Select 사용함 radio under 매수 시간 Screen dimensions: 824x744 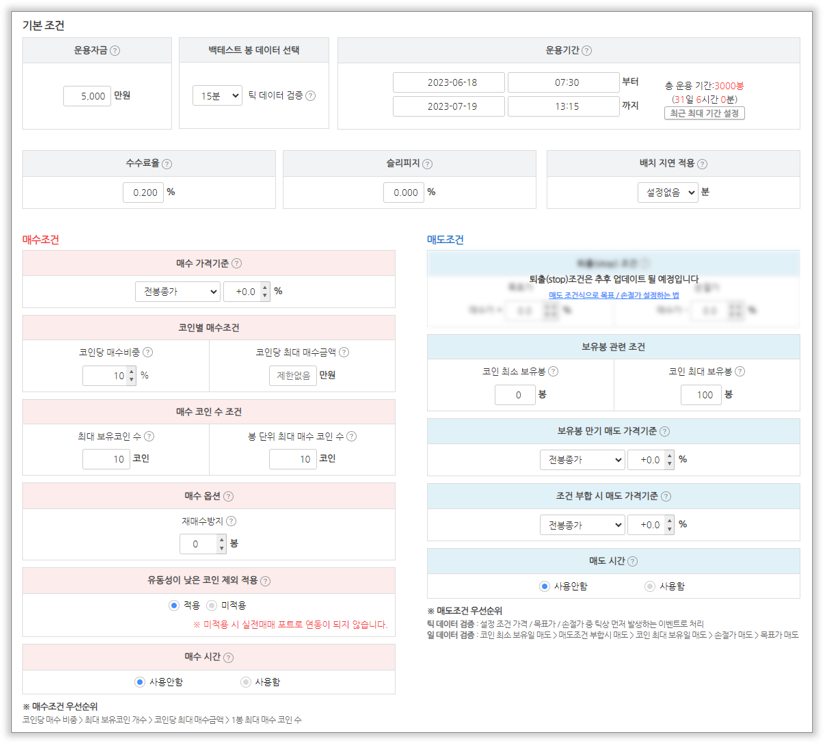tap(246, 682)
